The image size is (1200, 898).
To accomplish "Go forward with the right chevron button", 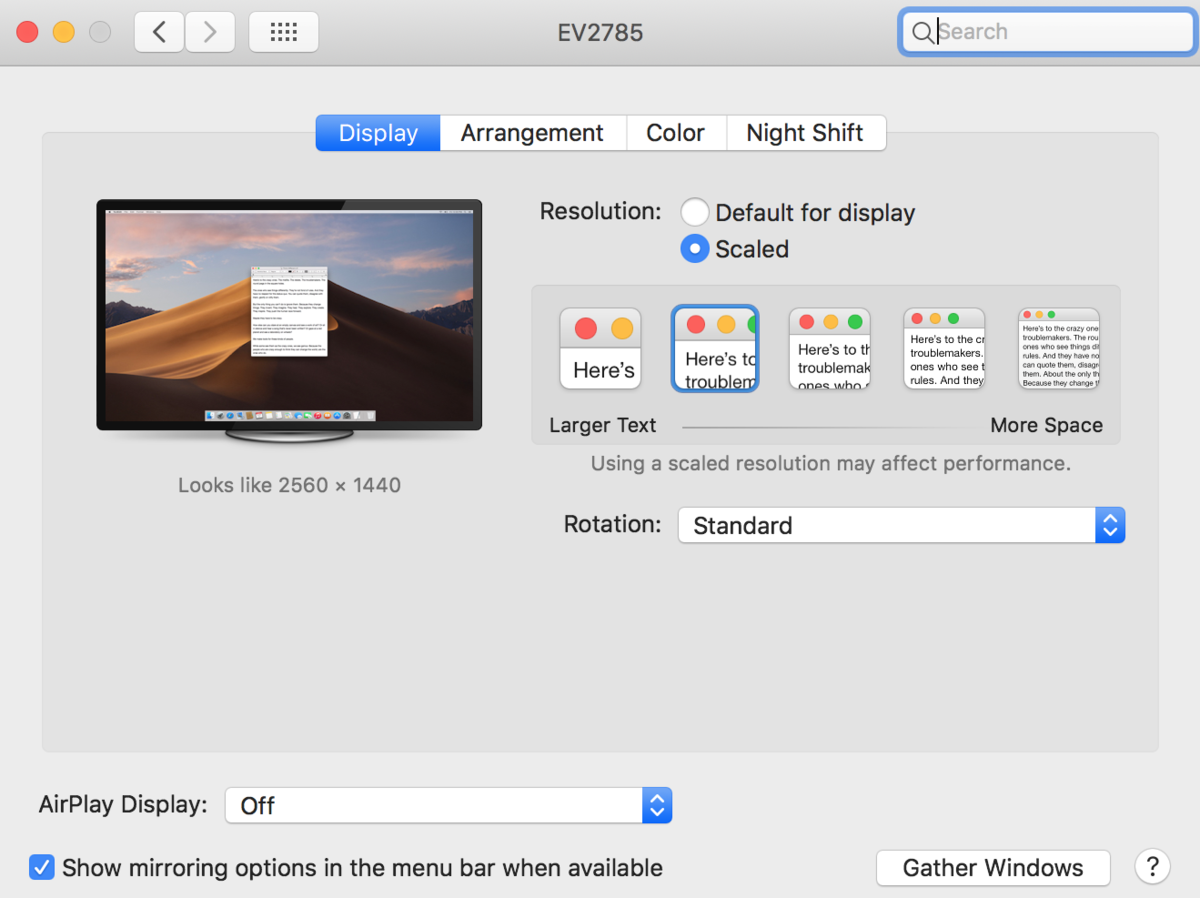I will (209, 32).
